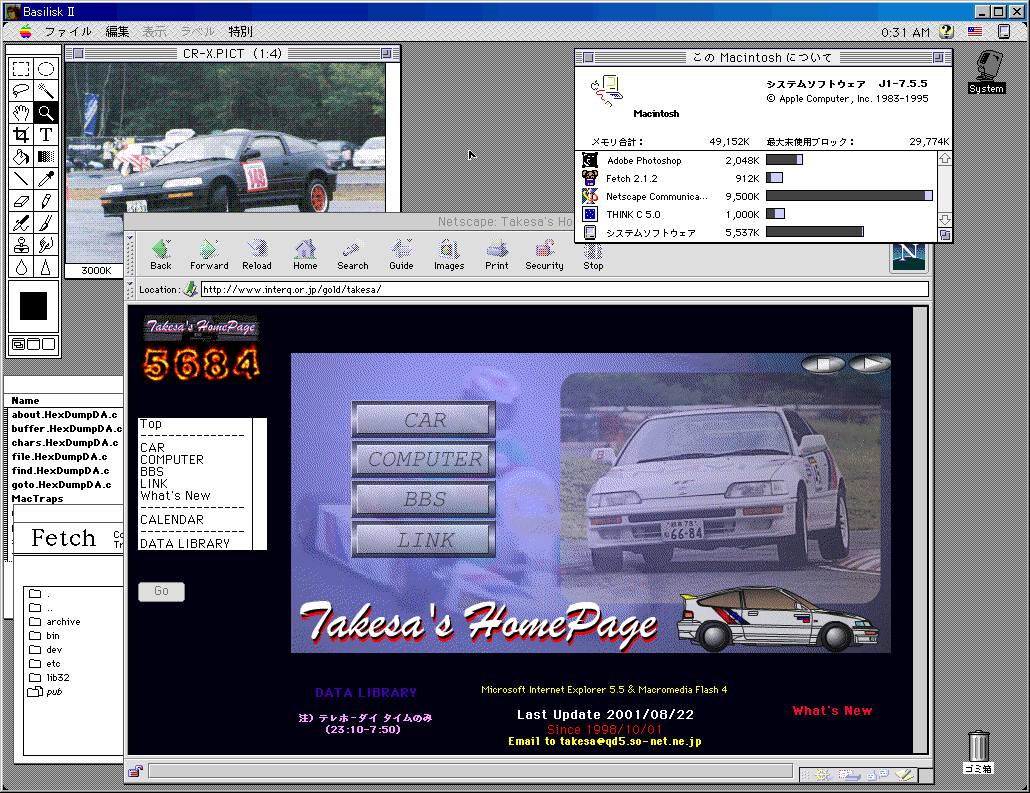Screen dimensions: 1030x793
Task: Select the Hand tool
Action: click(x=21, y=113)
